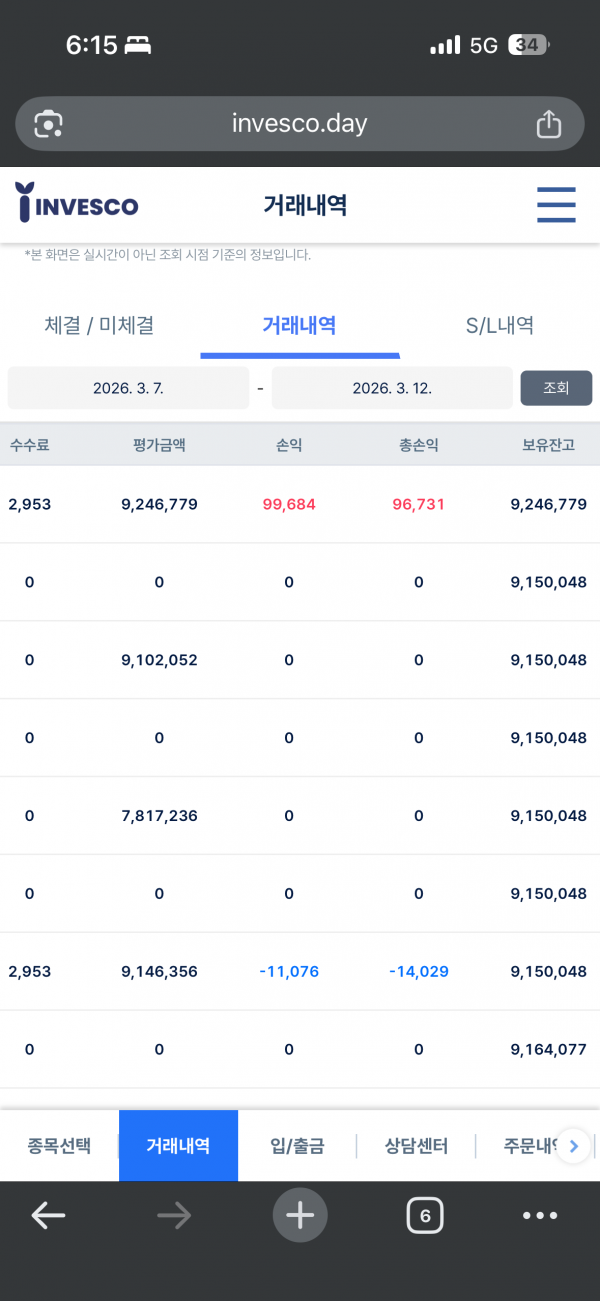This screenshot has height=1301, width=600.
Task: Open 입/출금 in bottom navigation
Action: point(297,1146)
